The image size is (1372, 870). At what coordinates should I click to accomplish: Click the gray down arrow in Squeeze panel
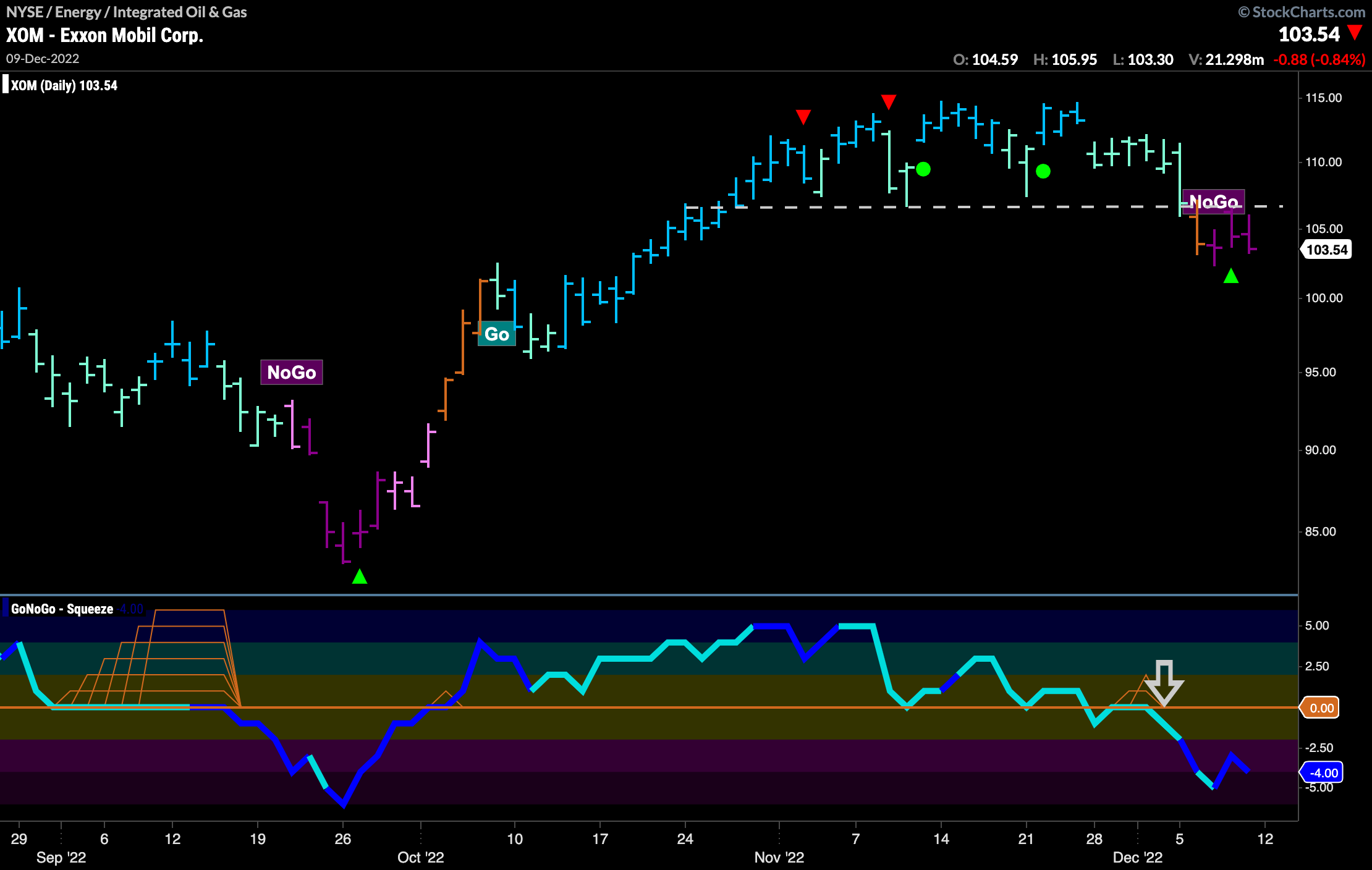[1164, 683]
